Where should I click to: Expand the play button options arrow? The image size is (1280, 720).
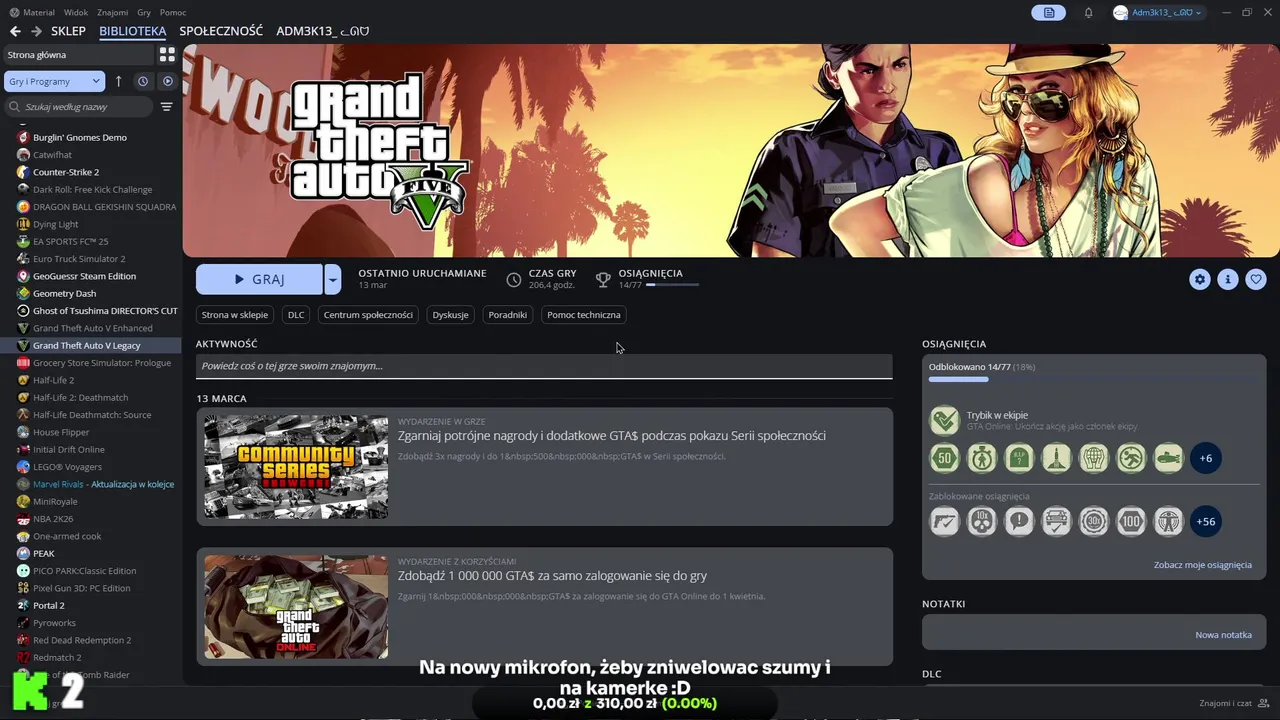[x=332, y=280]
